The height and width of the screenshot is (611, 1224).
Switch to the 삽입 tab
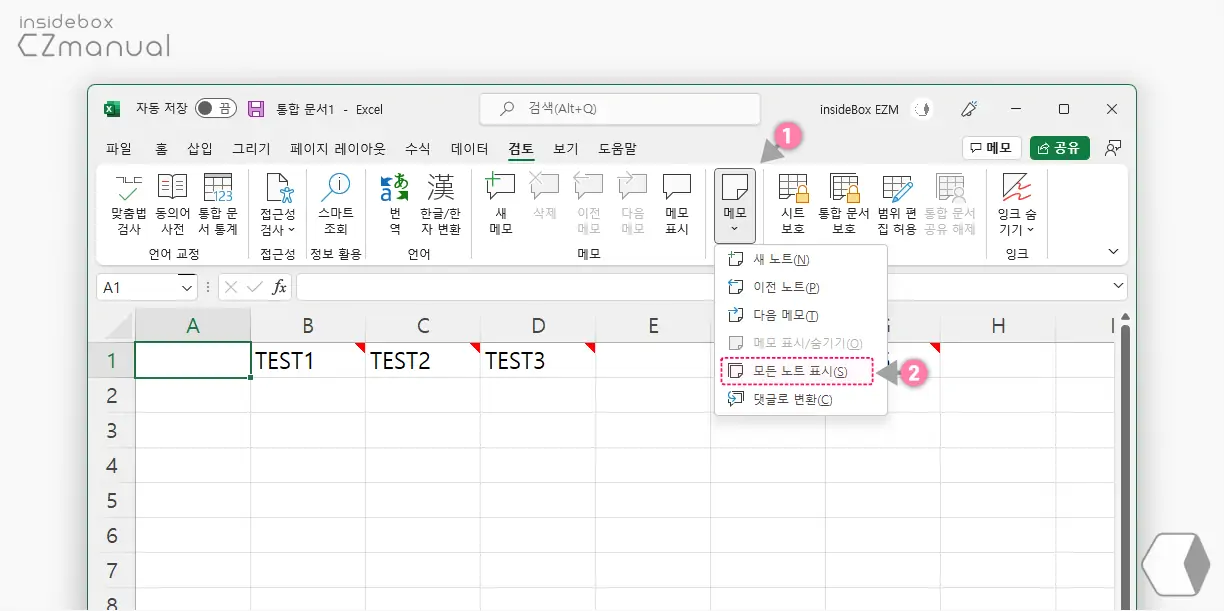point(200,148)
